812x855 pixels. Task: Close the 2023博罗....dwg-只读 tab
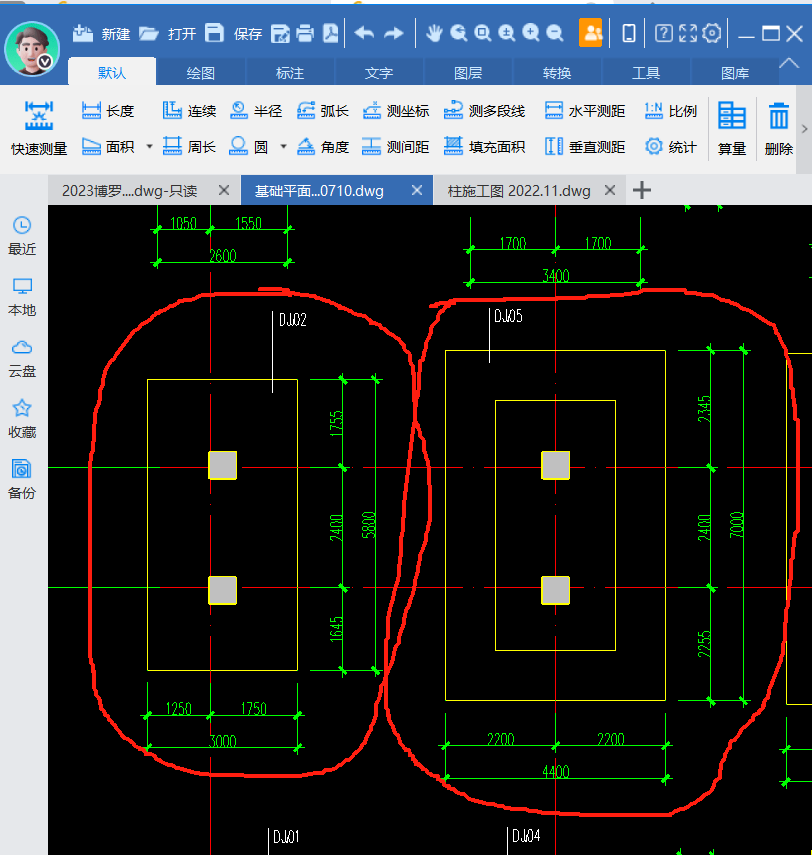224,190
